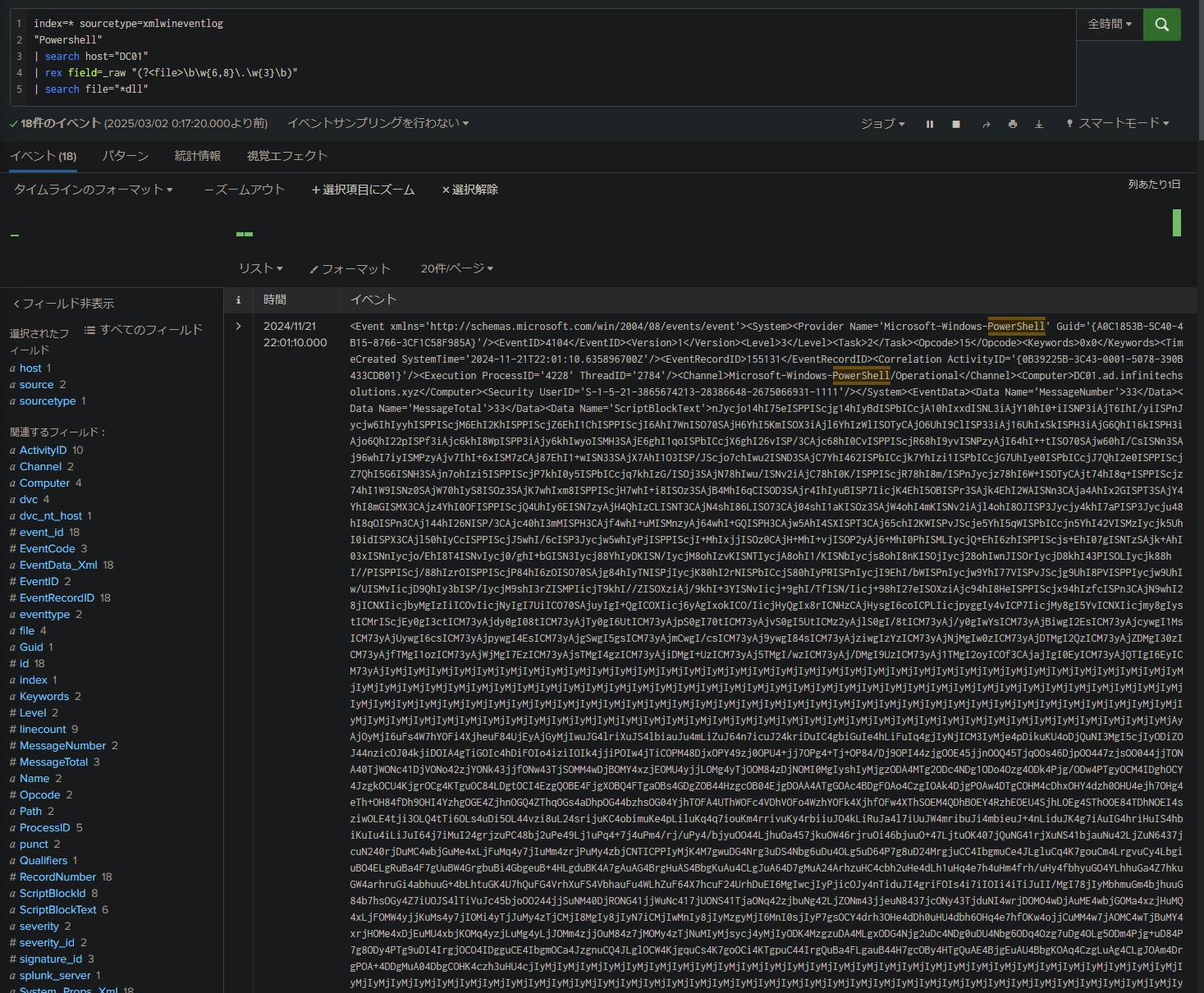Image resolution: width=1204 pixels, height=993 pixels.
Task: Click the イベント column header
Action: (x=373, y=300)
